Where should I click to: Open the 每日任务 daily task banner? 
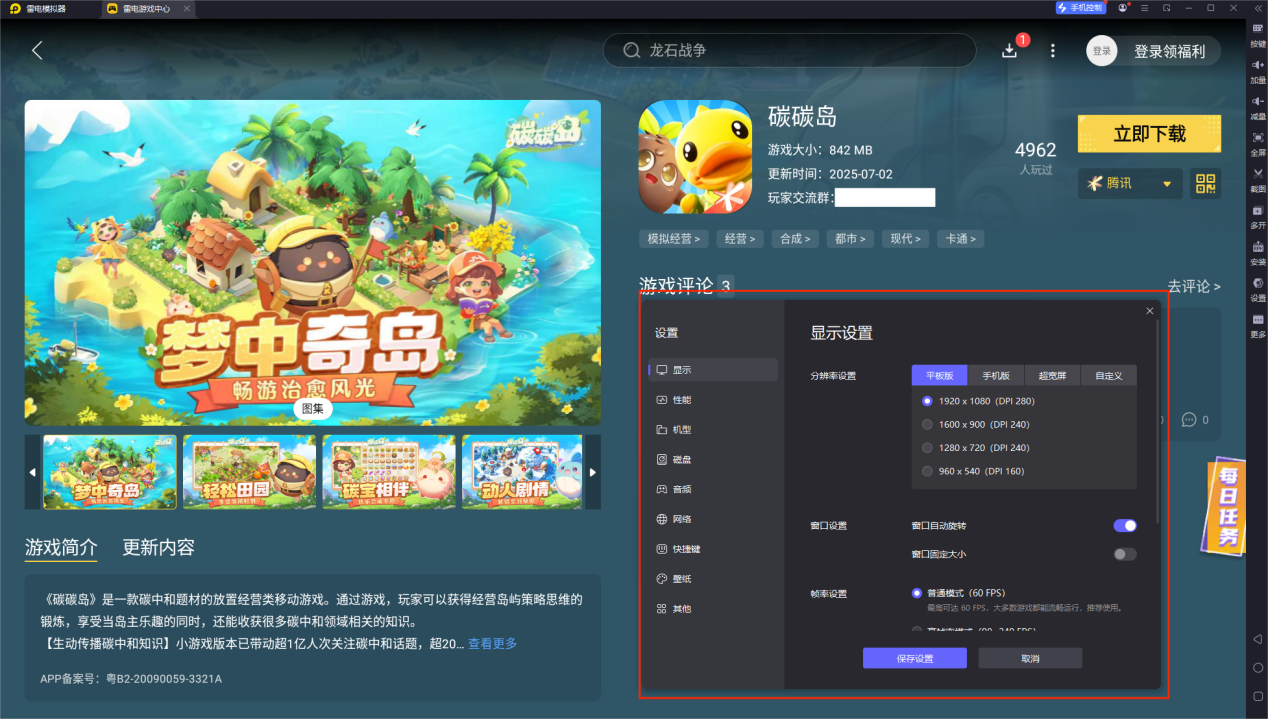[1222, 506]
